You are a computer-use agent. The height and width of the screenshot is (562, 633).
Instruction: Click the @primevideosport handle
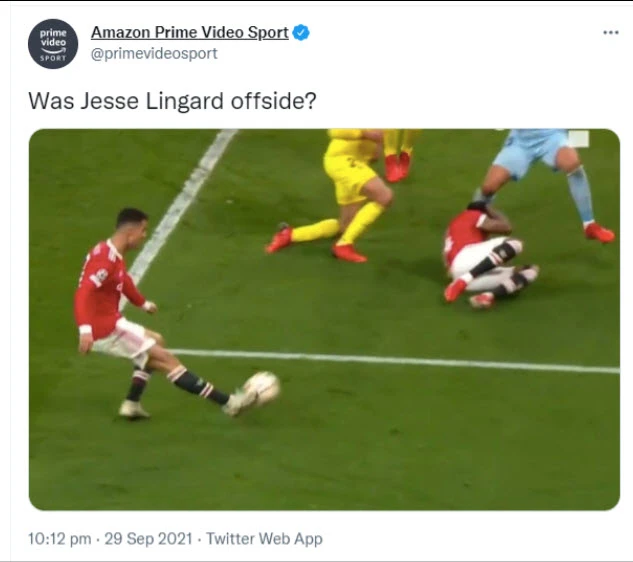point(154,54)
